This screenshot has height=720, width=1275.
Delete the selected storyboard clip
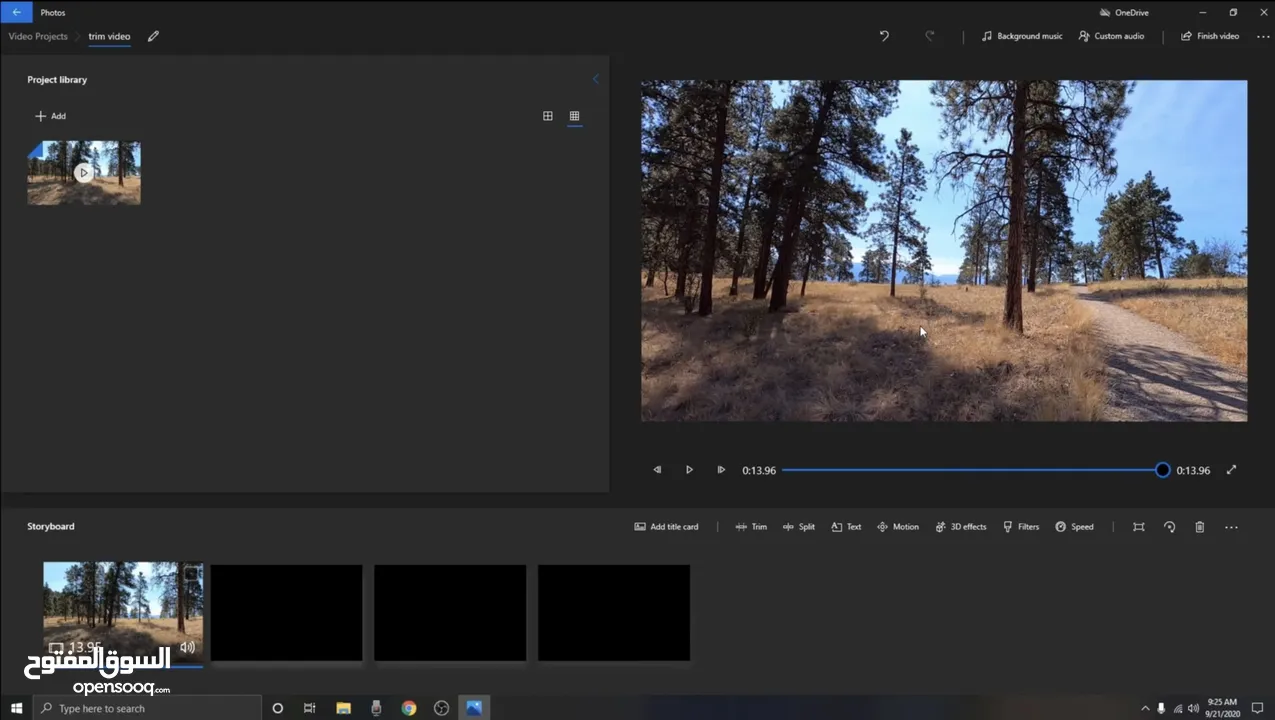1199,527
